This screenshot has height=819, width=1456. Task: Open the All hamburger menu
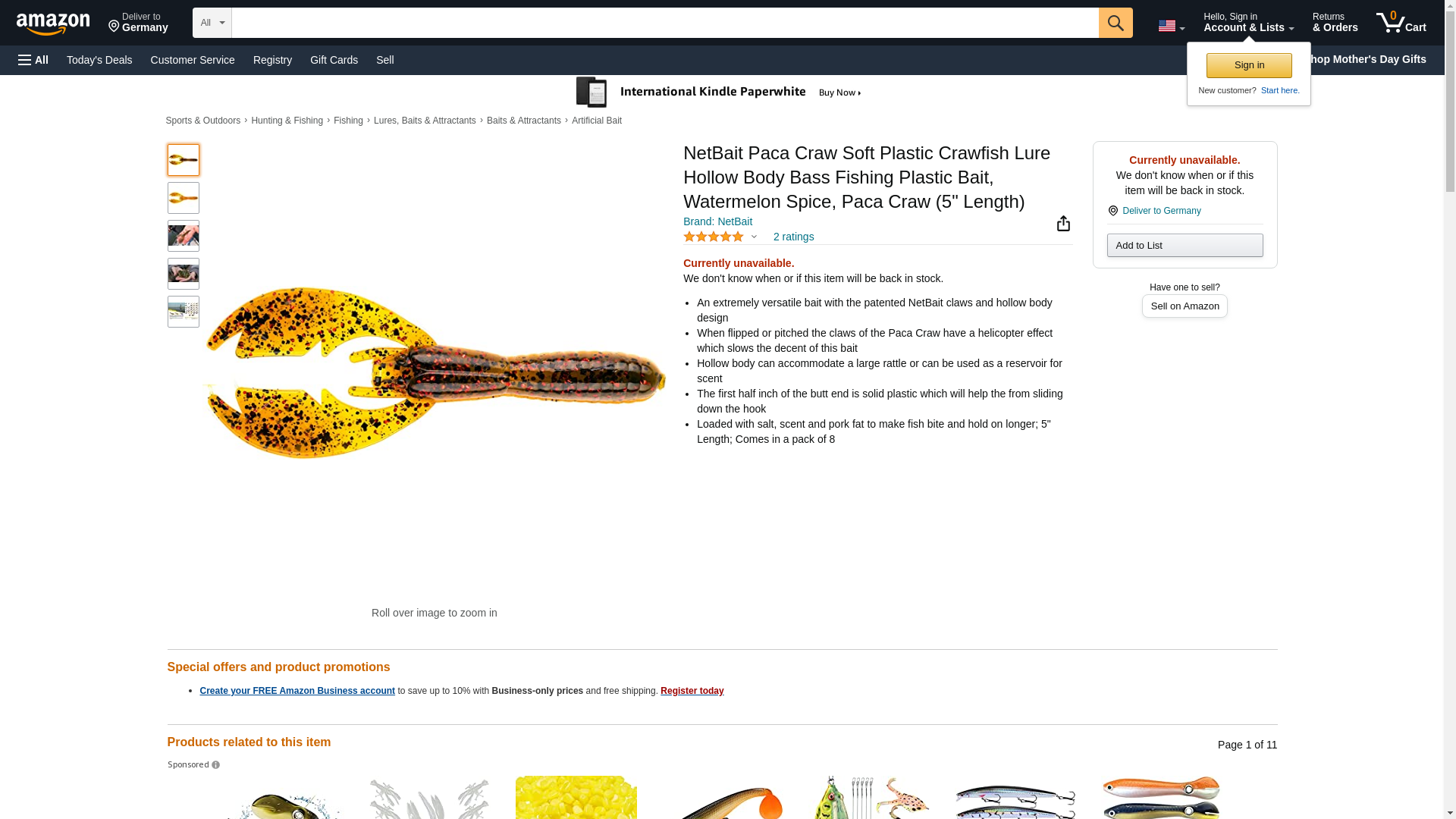coord(33,60)
